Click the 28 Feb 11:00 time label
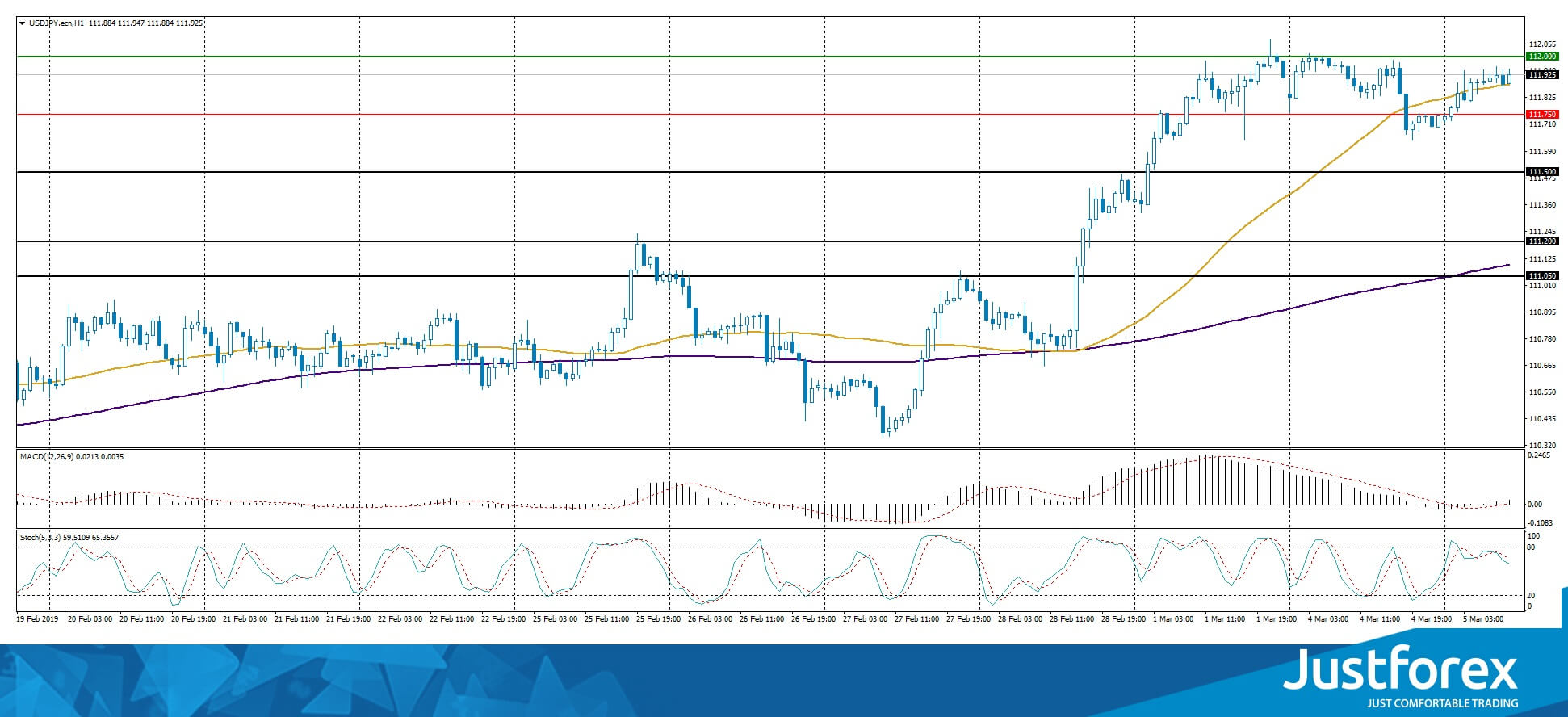 coord(1072,619)
